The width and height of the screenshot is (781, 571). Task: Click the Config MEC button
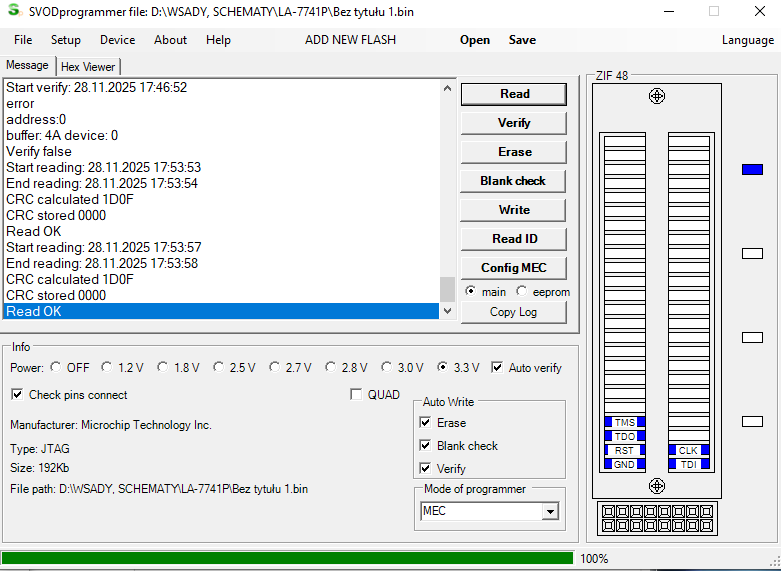pyautogui.click(x=513, y=268)
